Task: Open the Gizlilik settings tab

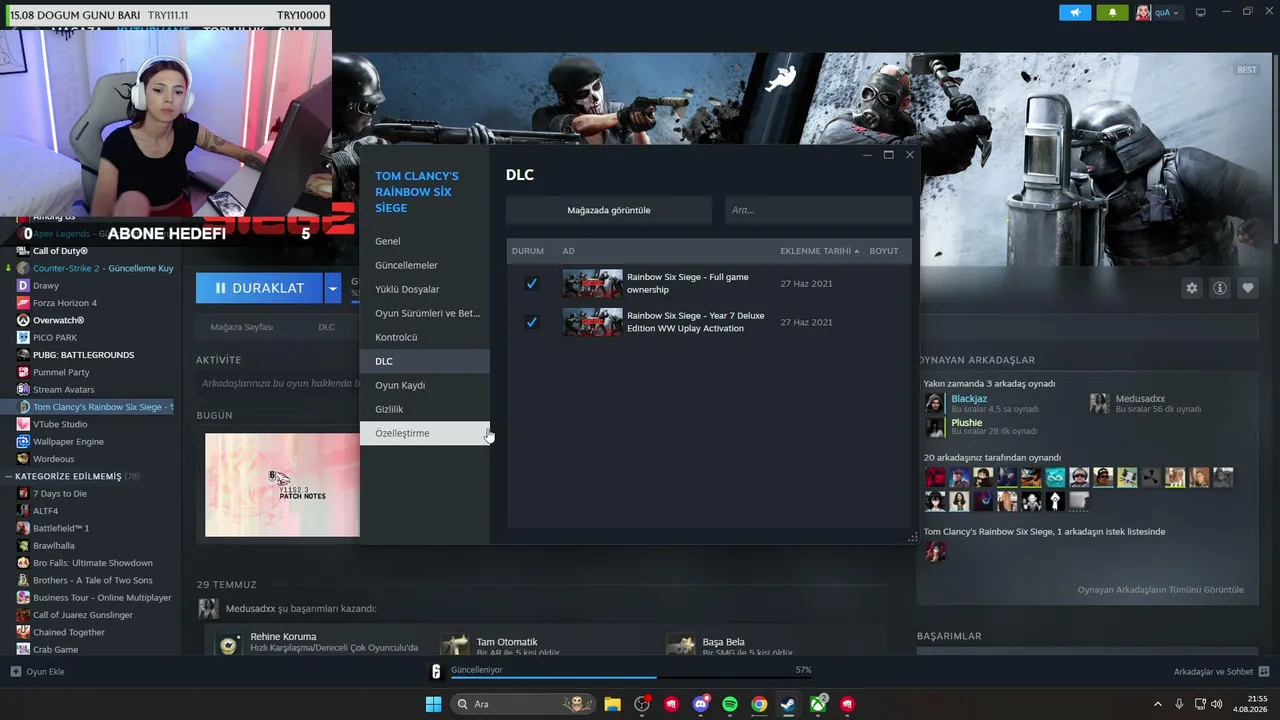Action: click(x=425, y=409)
